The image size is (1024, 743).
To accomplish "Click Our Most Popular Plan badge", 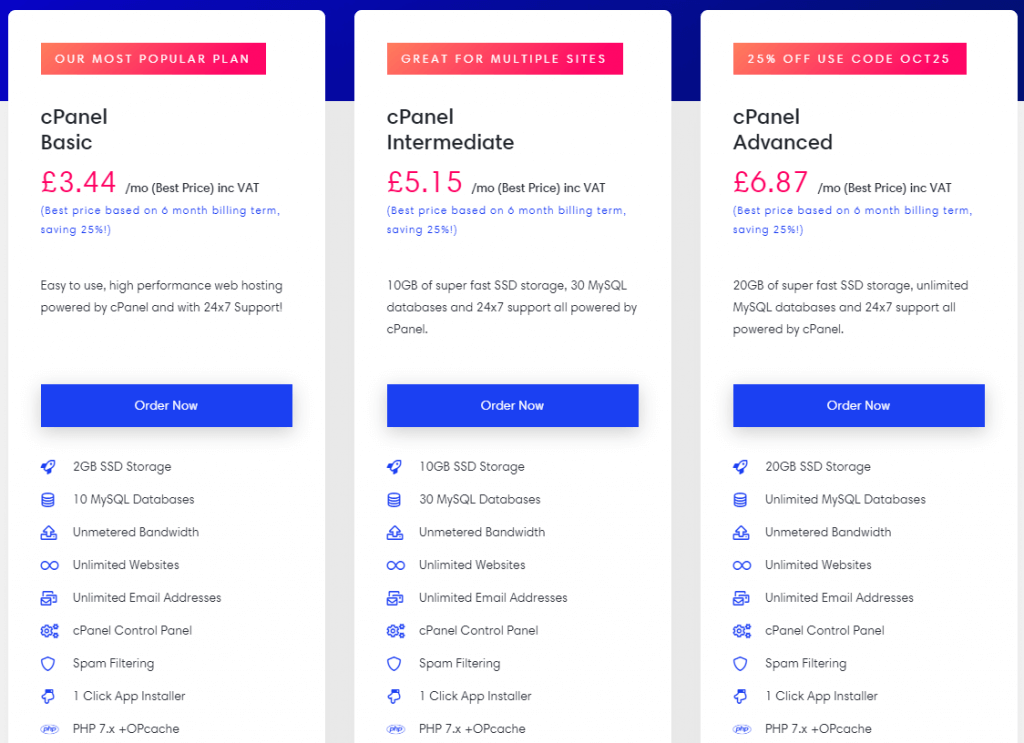I will [x=153, y=59].
